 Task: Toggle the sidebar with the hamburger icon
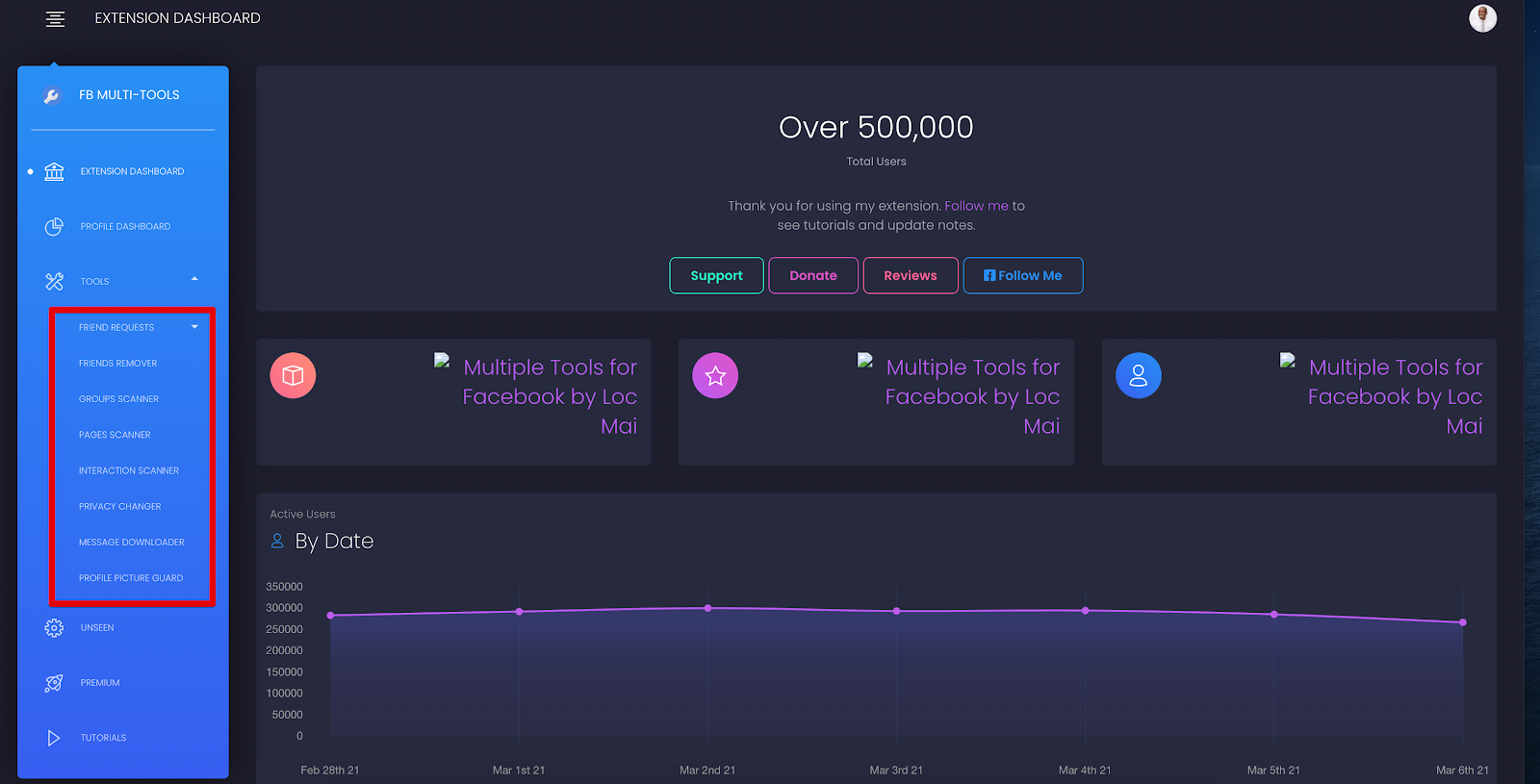coord(56,19)
